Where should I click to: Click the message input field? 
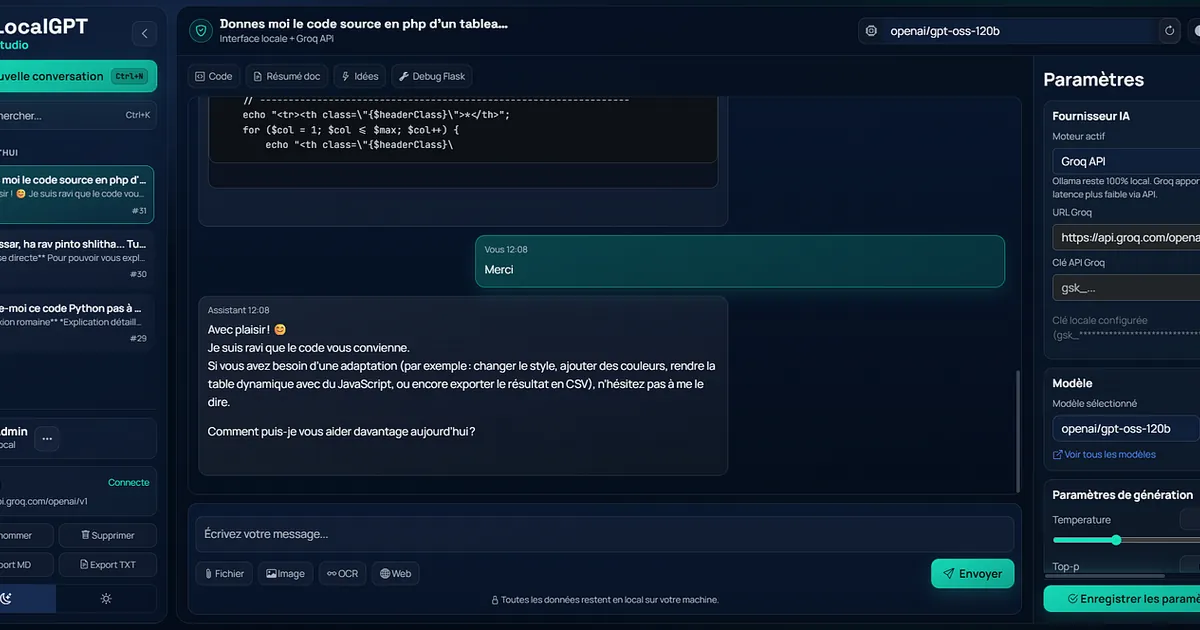coord(605,534)
